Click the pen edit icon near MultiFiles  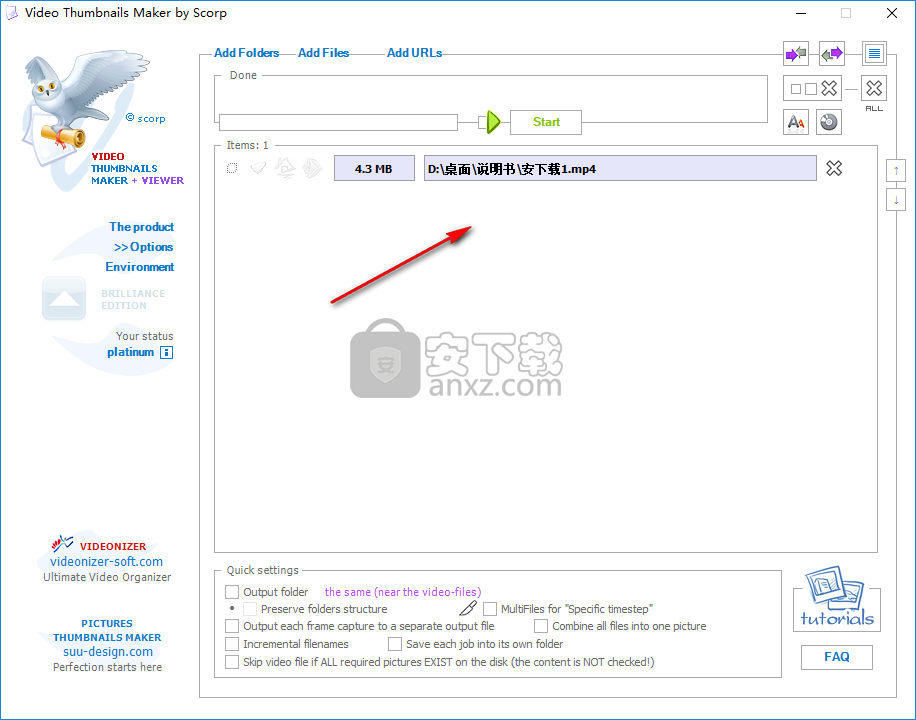[468, 608]
